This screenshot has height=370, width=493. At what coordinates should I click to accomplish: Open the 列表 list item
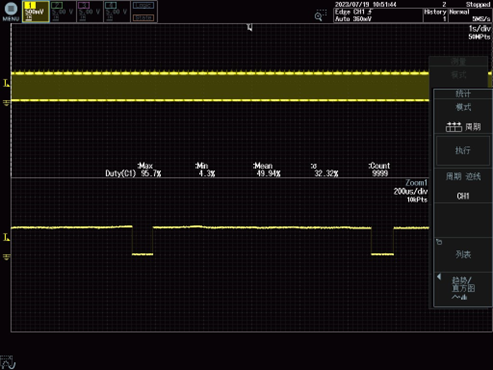point(463,254)
